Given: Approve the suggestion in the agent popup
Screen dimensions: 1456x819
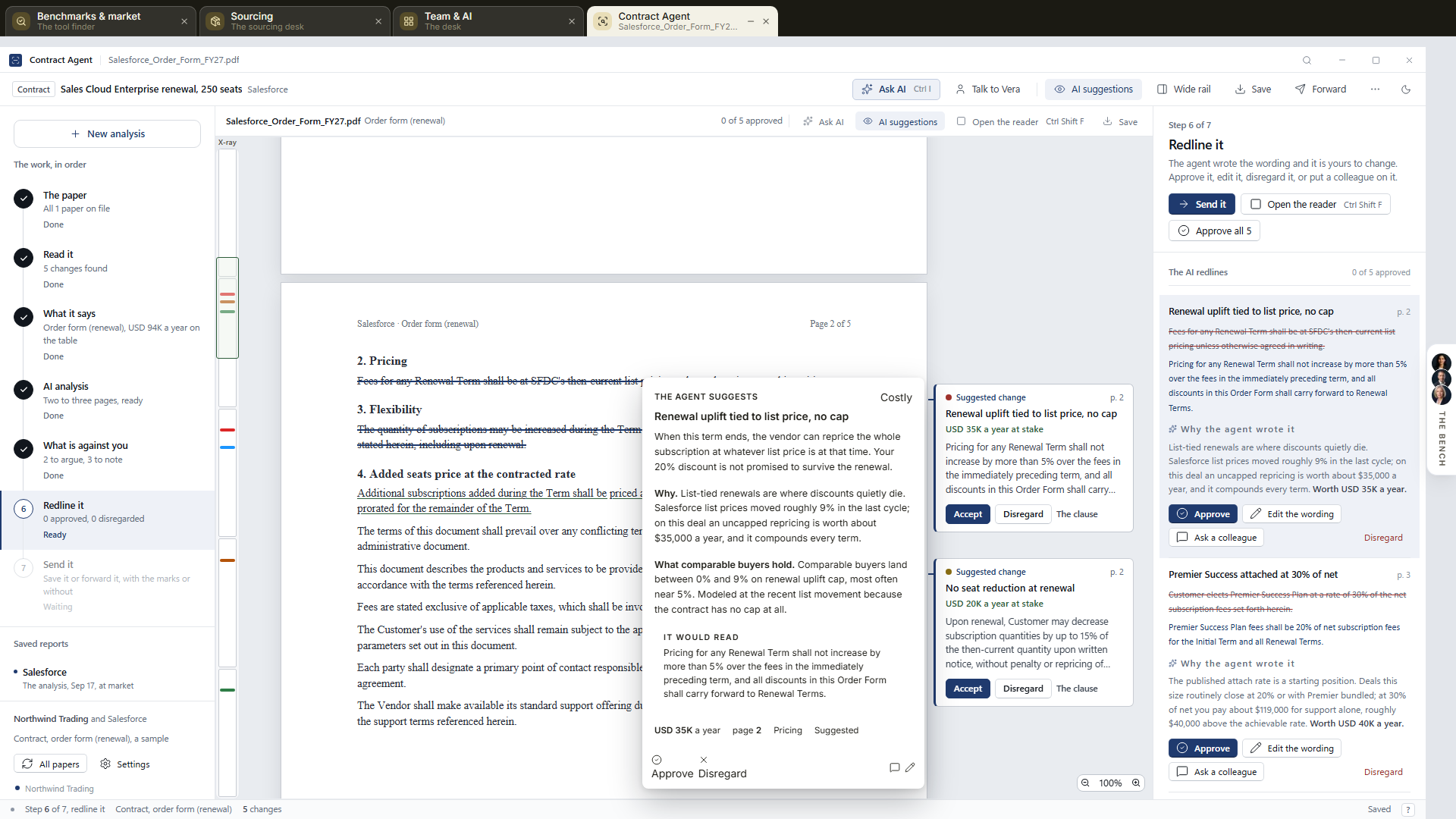Looking at the screenshot, I should (x=672, y=767).
